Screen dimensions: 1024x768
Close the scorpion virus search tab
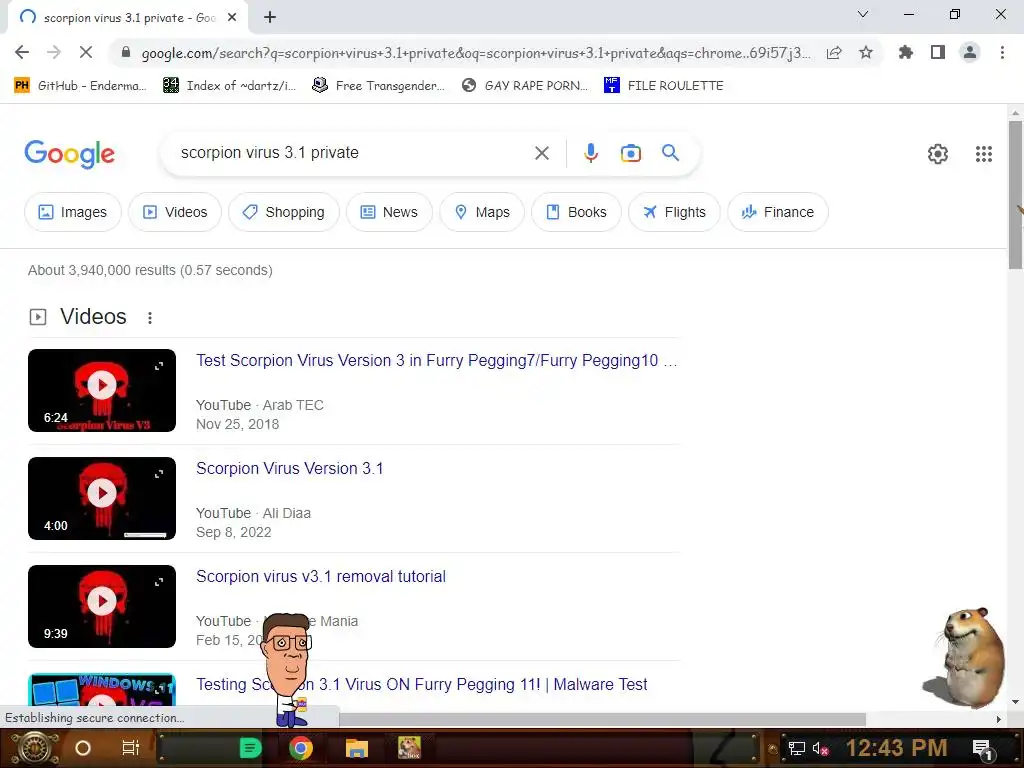coord(232,18)
